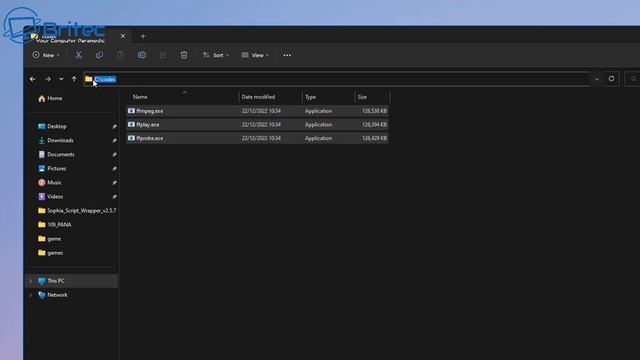640x360 pixels.
Task: Unpin Videos using its pin icon
Action: click(x=114, y=197)
